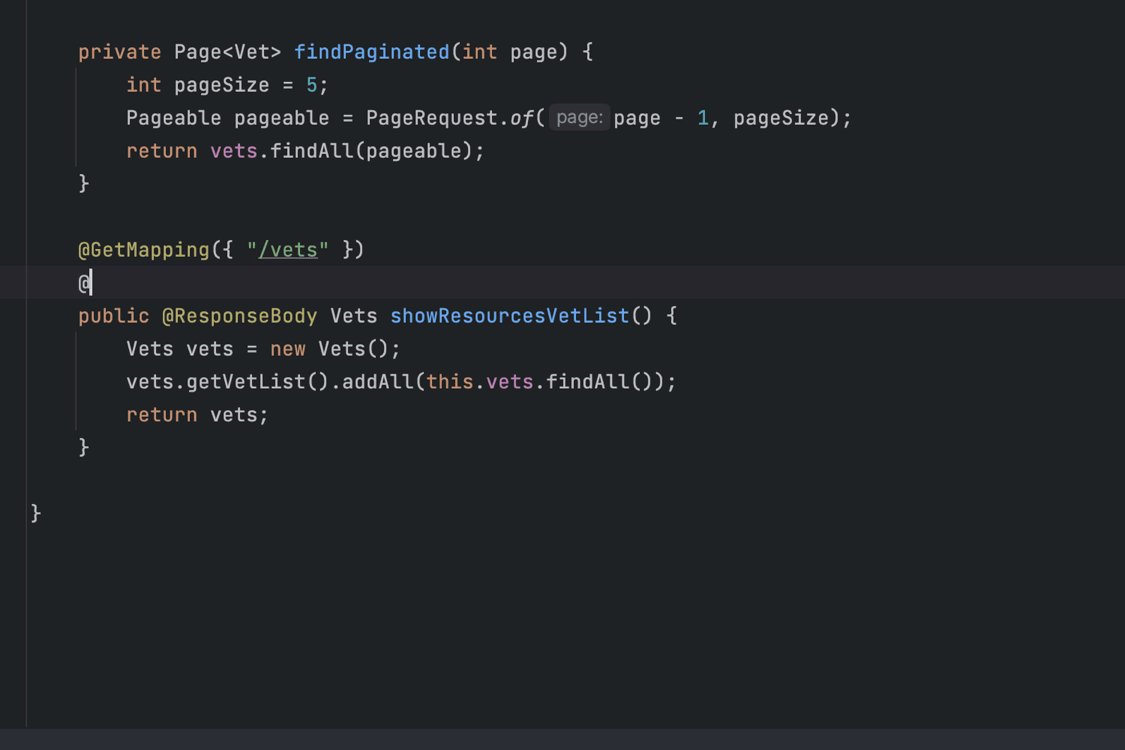Click the lone "@" on the highlighted line
Screen dimensions: 1125x750
pyautogui.click(x=84, y=283)
